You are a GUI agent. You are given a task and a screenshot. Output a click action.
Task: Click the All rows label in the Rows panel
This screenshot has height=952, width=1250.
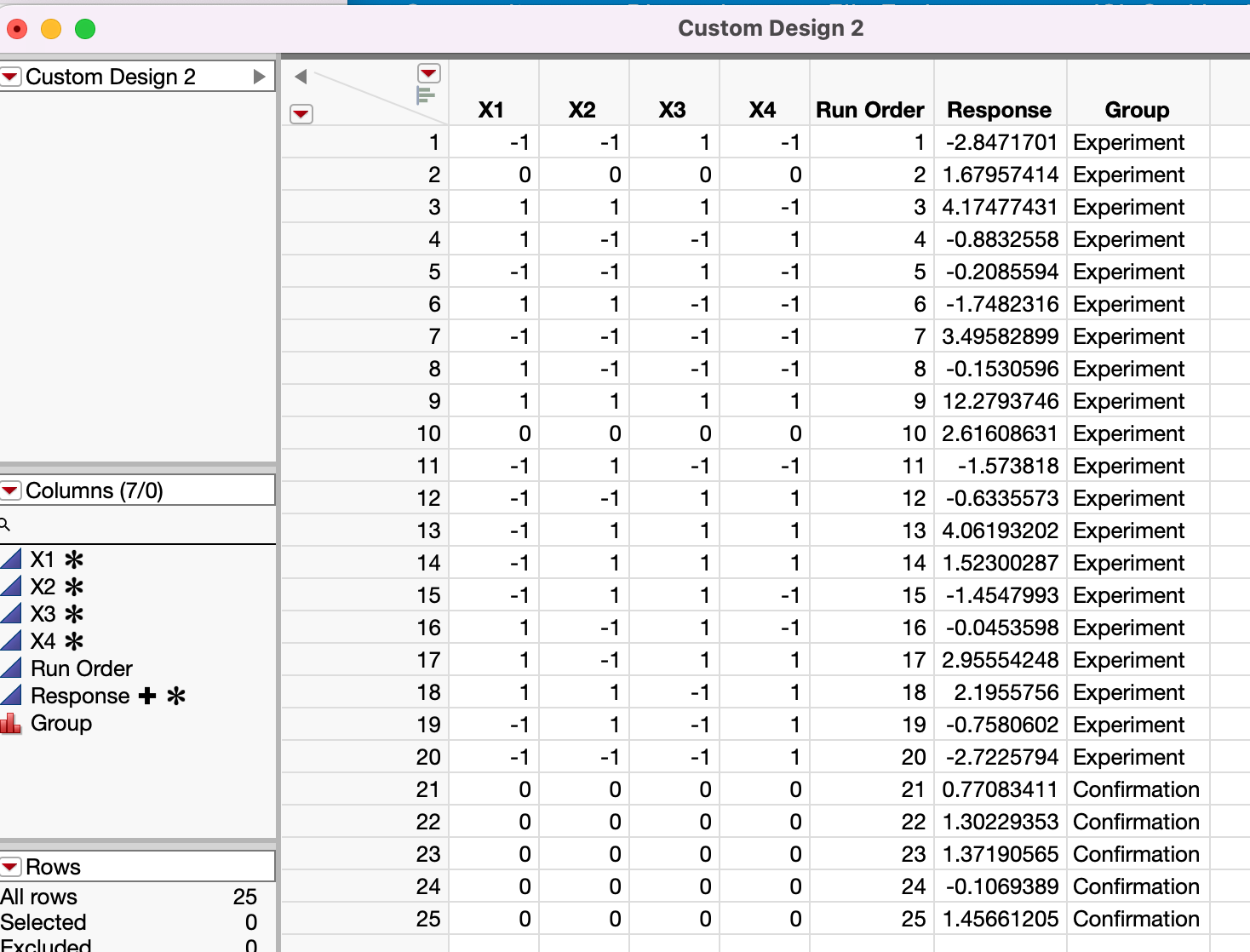pos(38,897)
